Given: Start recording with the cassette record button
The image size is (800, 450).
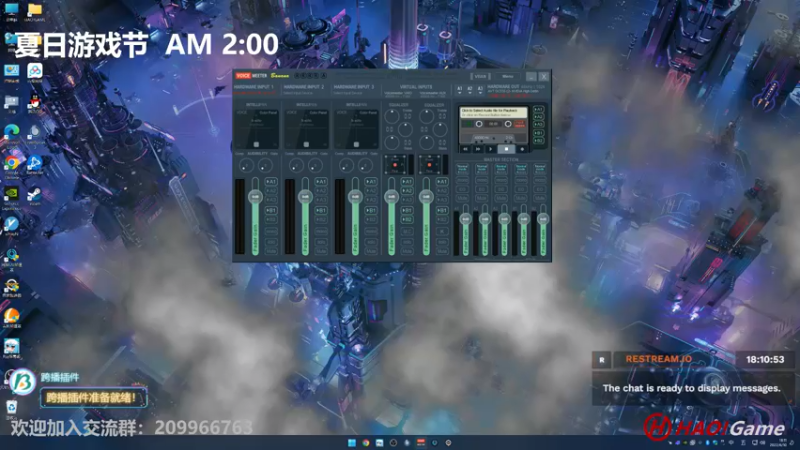Looking at the screenshot, I should pos(521,149).
